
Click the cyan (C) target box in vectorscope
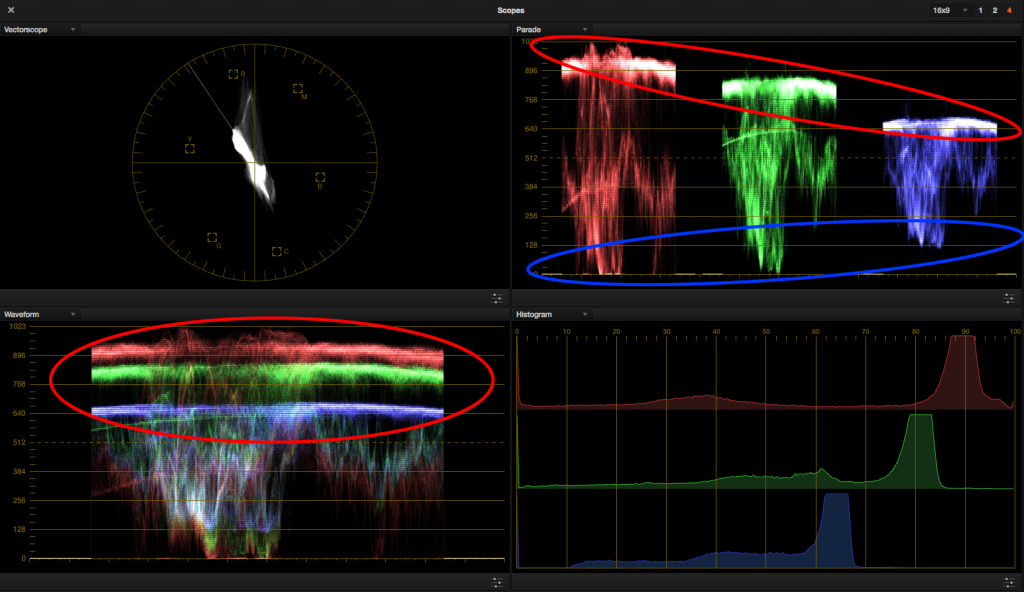point(276,251)
